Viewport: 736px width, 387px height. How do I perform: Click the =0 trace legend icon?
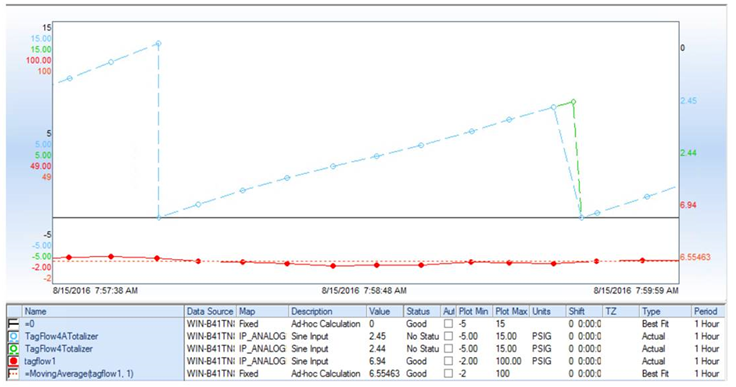(x=14, y=324)
